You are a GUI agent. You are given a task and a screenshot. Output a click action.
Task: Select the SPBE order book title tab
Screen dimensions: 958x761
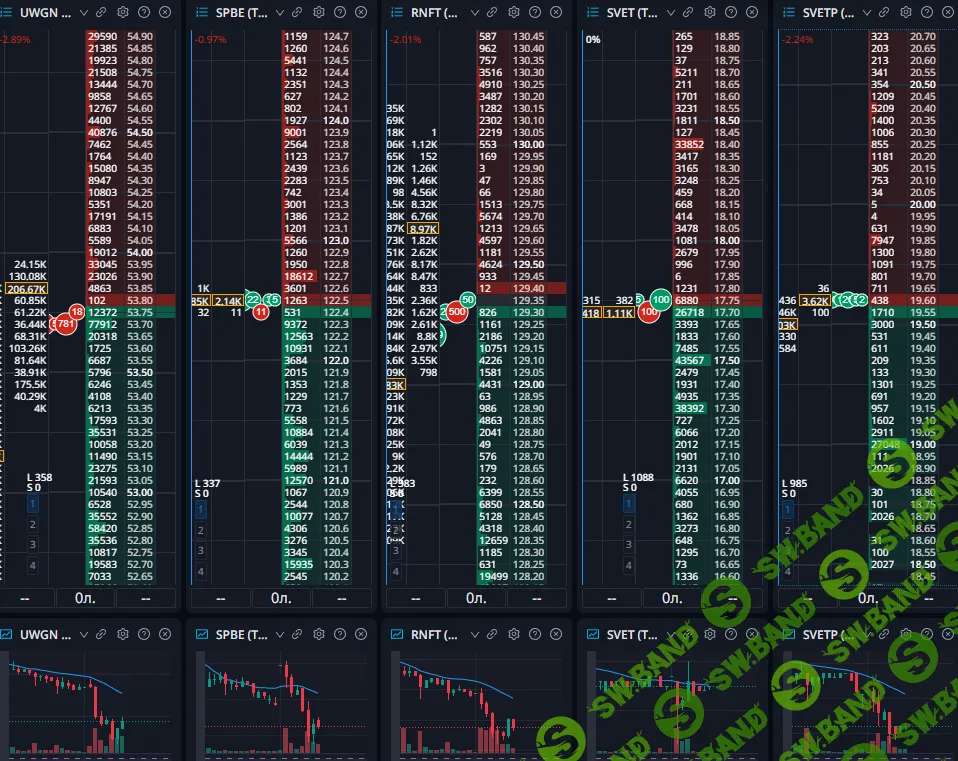pos(240,13)
